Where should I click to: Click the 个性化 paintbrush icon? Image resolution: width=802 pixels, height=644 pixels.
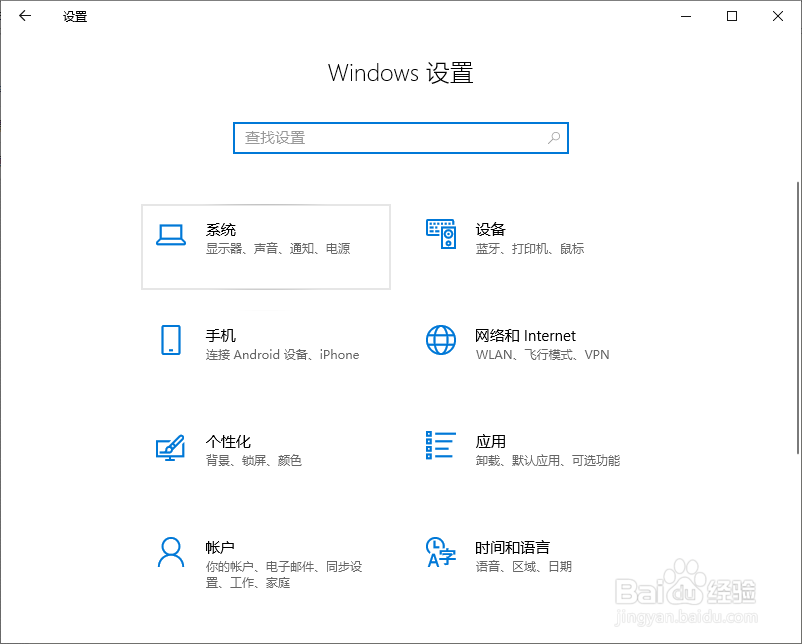coord(172,448)
